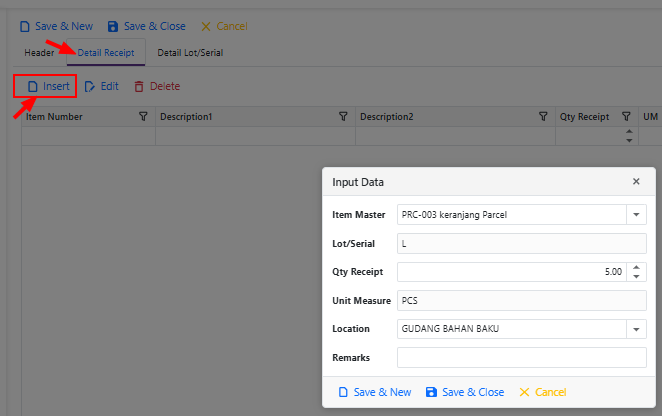Click the top toolbar Cancel button

(x=224, y=26)
